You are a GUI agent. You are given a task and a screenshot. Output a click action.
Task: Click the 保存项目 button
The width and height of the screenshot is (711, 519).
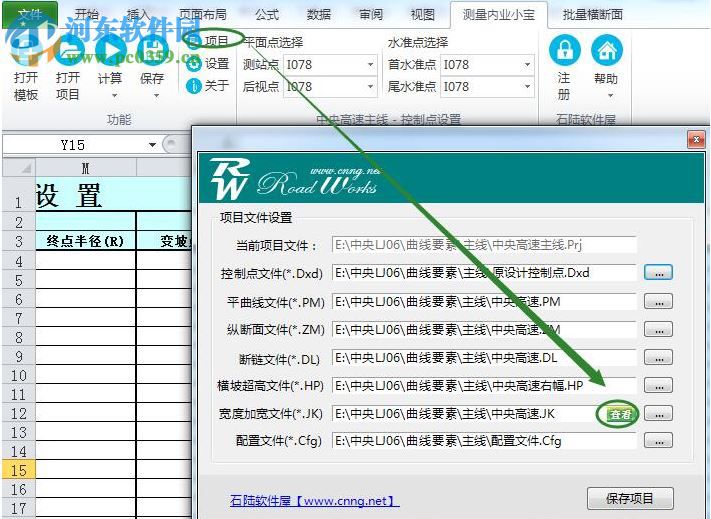(630, 499)
